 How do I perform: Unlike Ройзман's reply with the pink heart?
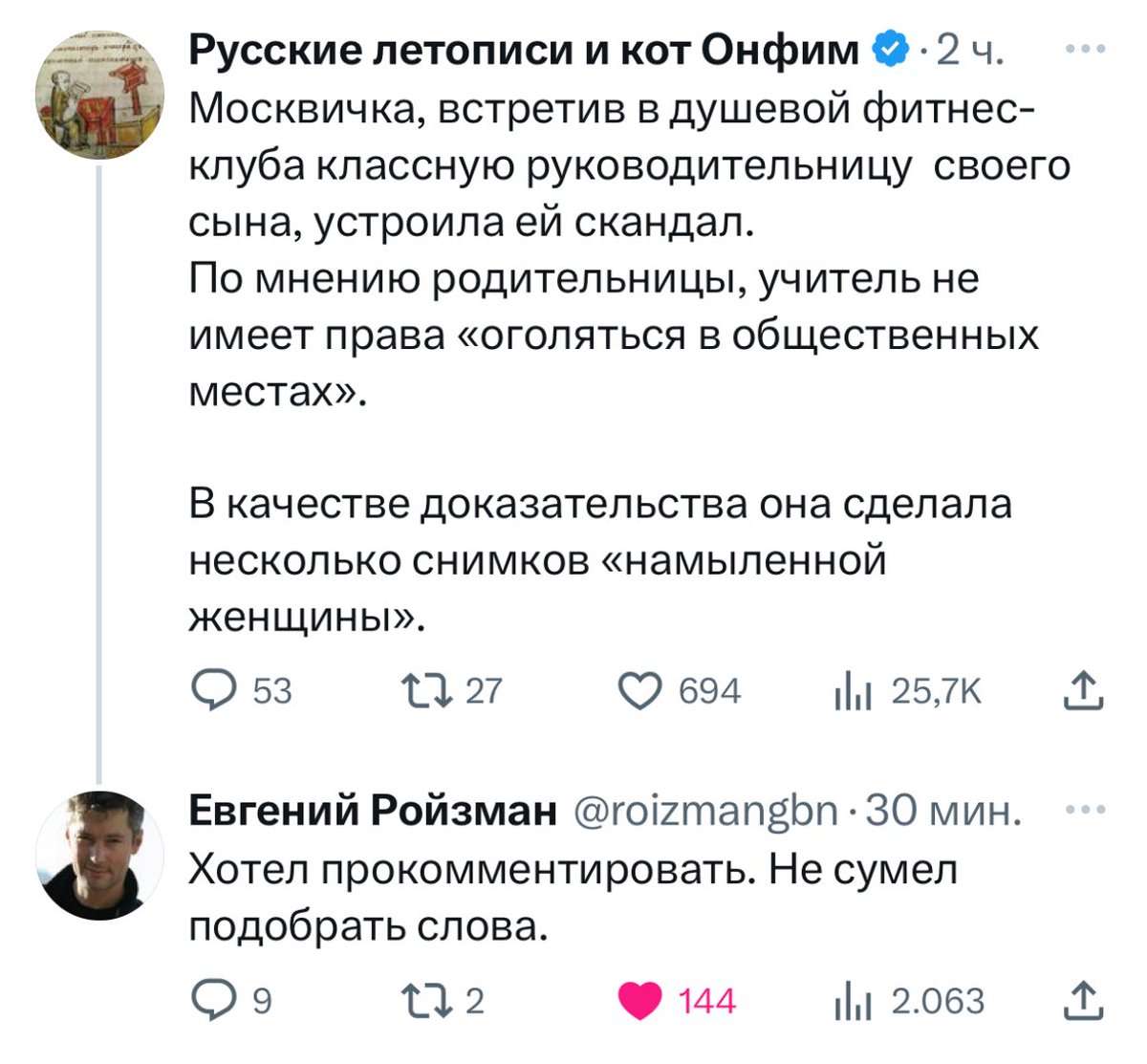pyautogui.click(x=639, y=1001)
